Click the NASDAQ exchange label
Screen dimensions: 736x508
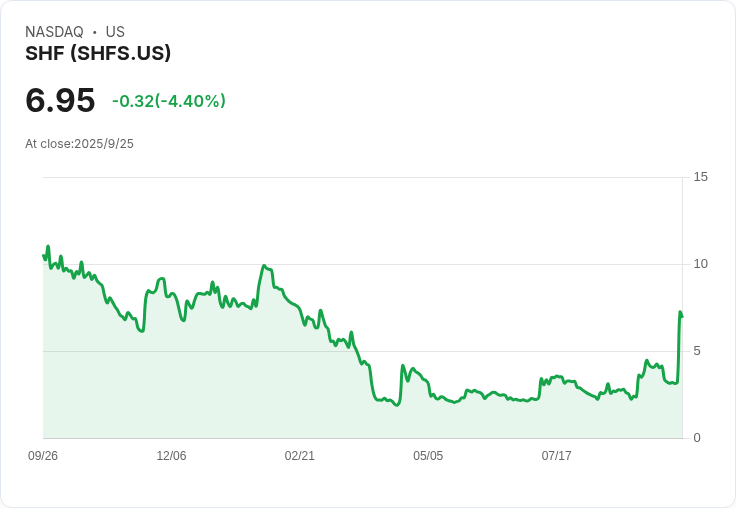click(54, 31)
